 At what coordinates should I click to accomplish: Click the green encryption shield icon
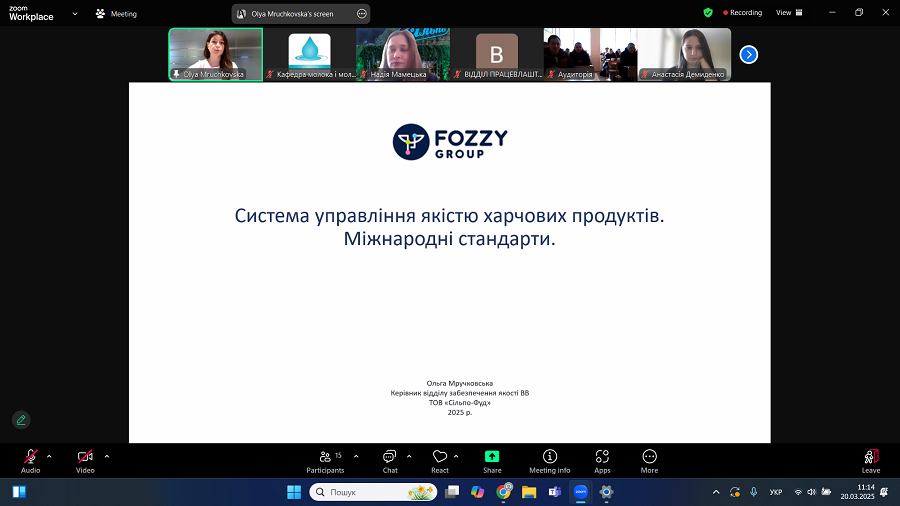(x=708, y=13)
